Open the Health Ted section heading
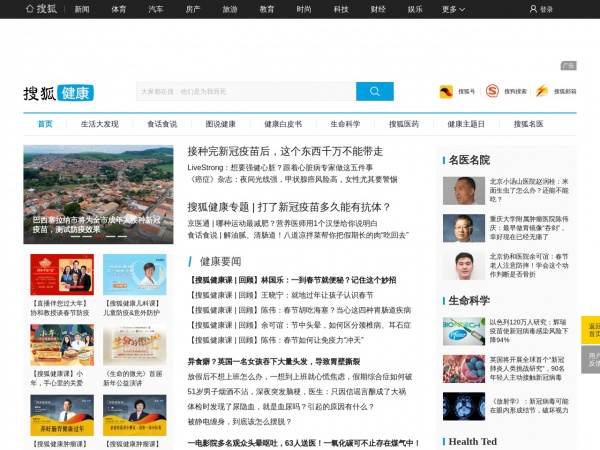 pyautogui.click(x=473, y=442)
